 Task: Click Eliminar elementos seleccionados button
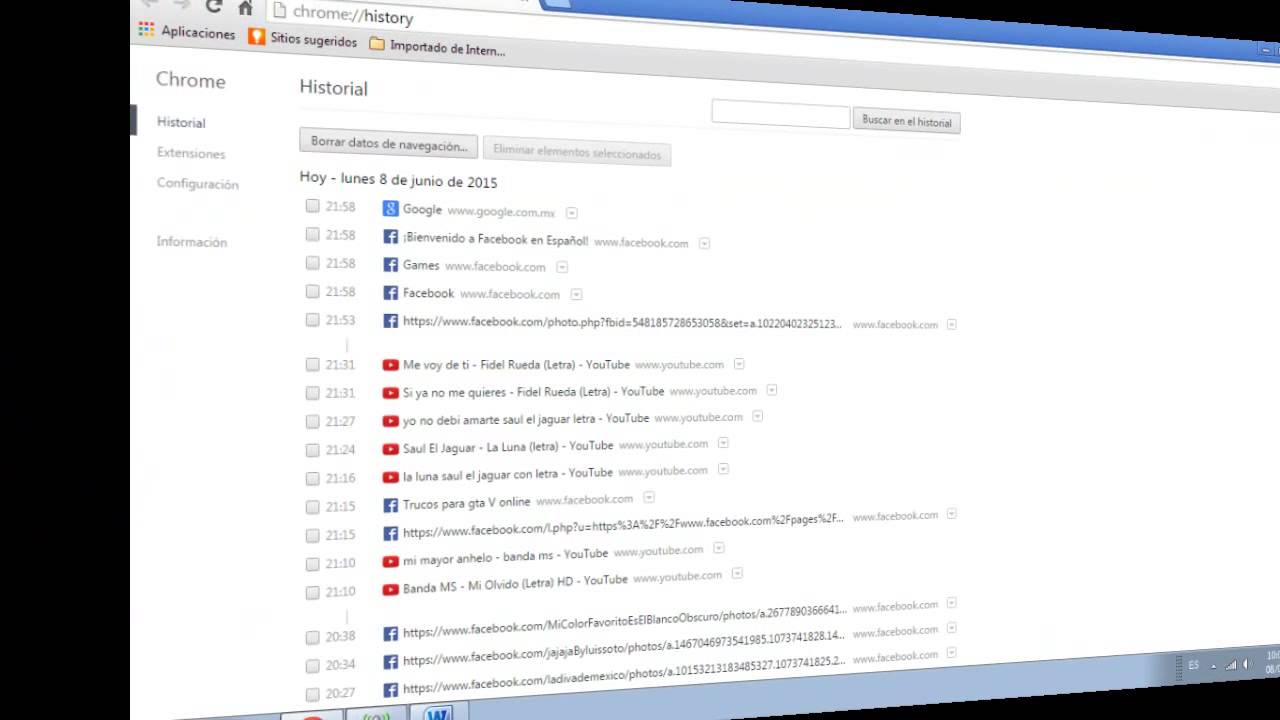click(x=577, y=153)
